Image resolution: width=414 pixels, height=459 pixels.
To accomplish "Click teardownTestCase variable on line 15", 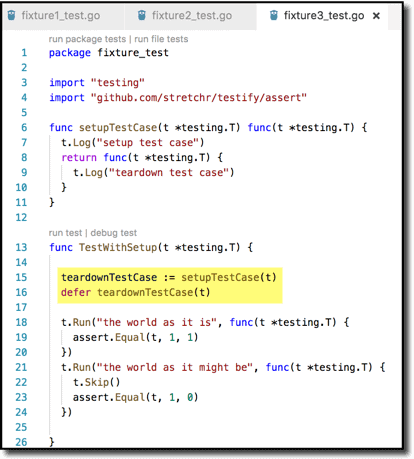I will pyautogui.click(x=109, y=277).
